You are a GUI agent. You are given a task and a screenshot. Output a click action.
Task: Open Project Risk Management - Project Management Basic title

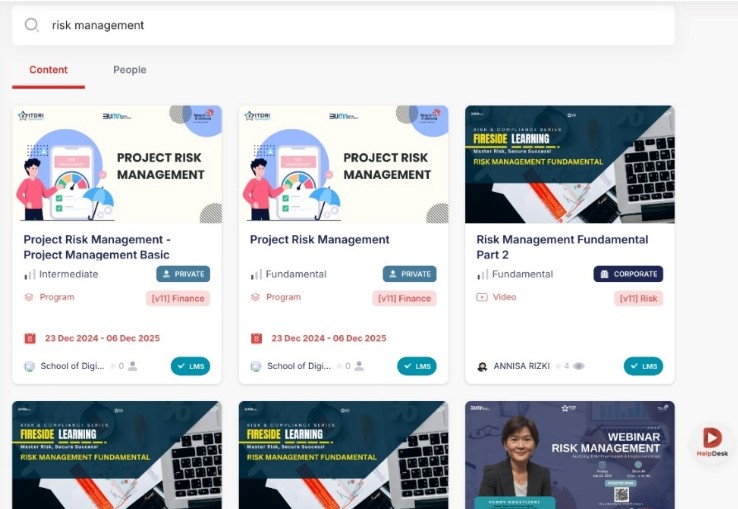click(97, 247)
